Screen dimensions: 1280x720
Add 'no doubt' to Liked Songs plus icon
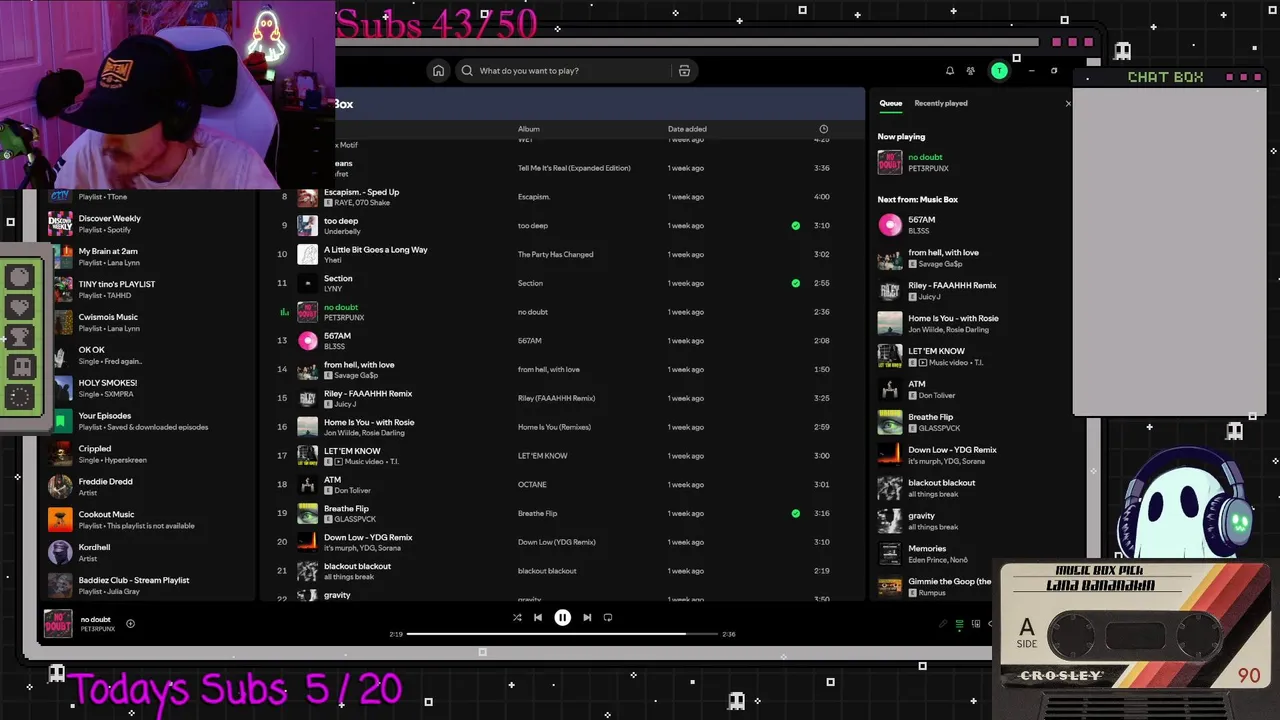(x=130, y=624)
